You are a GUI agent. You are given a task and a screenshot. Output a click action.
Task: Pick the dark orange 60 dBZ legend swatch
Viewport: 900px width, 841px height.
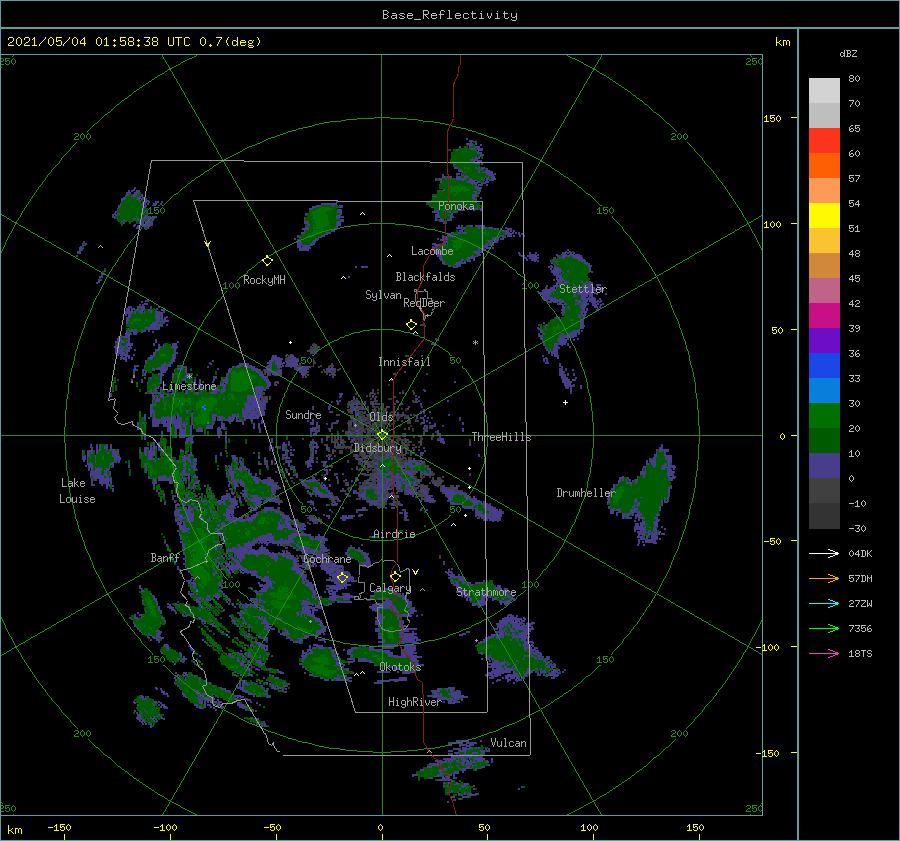[824, 165]
